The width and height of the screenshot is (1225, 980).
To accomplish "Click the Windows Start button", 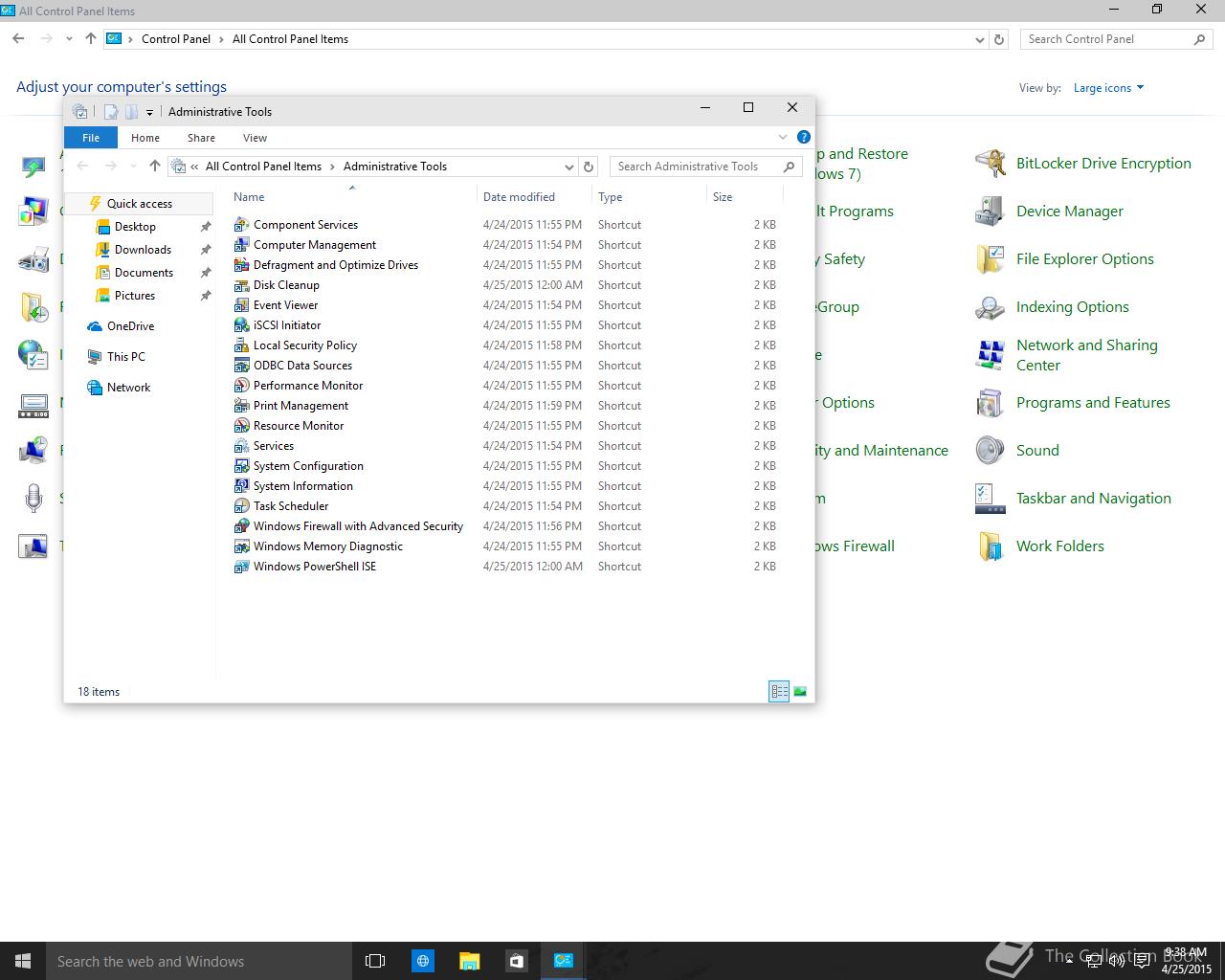I will click(23, 961).
